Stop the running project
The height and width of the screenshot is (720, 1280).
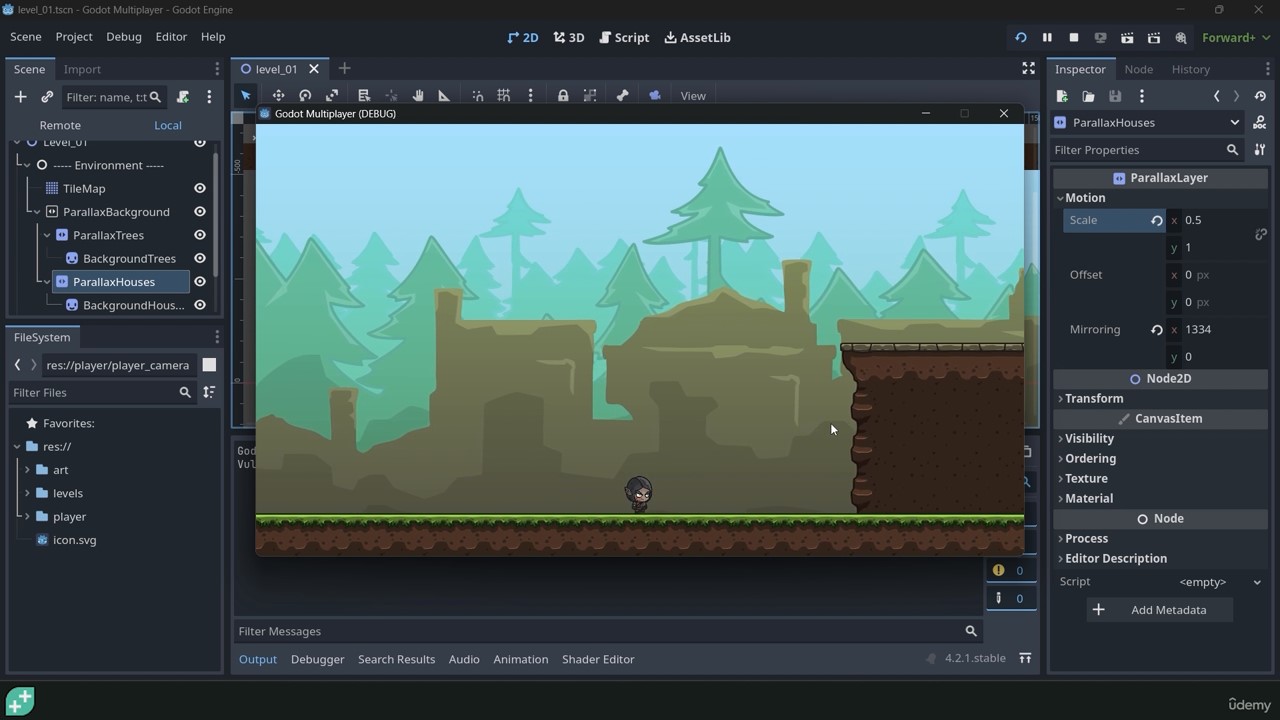(x=1074, y=38)
